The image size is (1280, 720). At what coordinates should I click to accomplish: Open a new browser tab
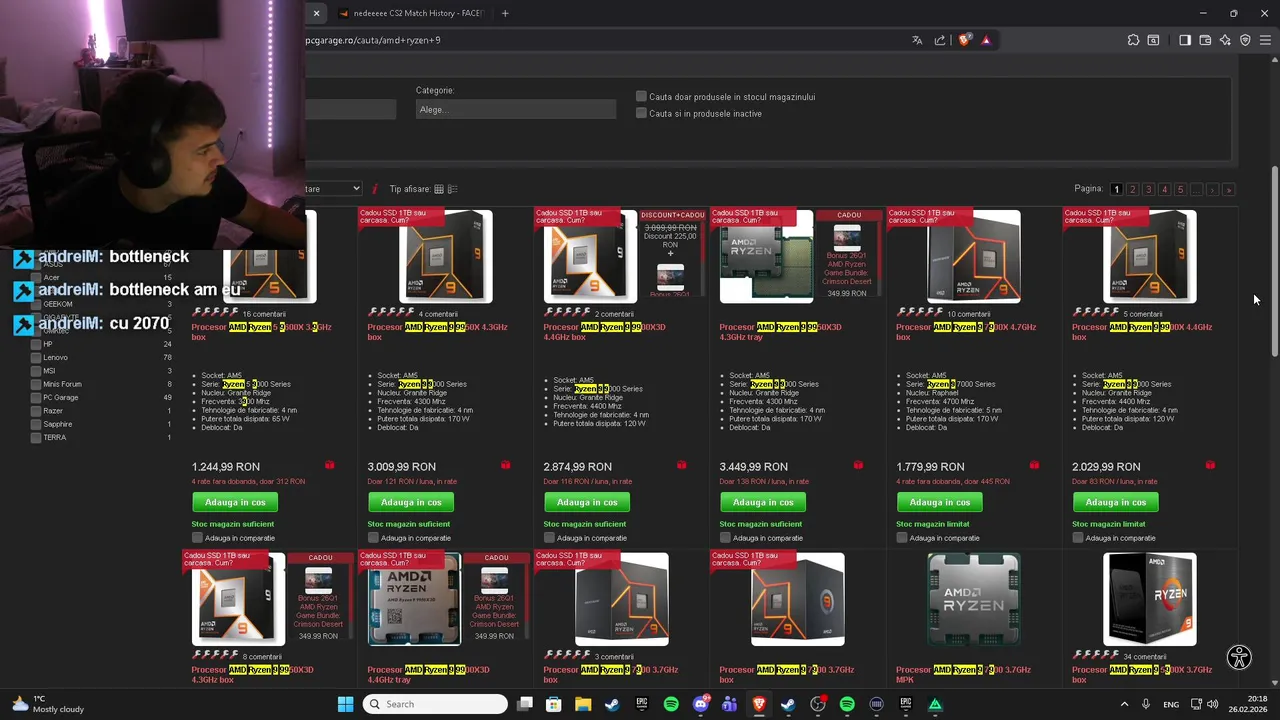pos(505,13)
